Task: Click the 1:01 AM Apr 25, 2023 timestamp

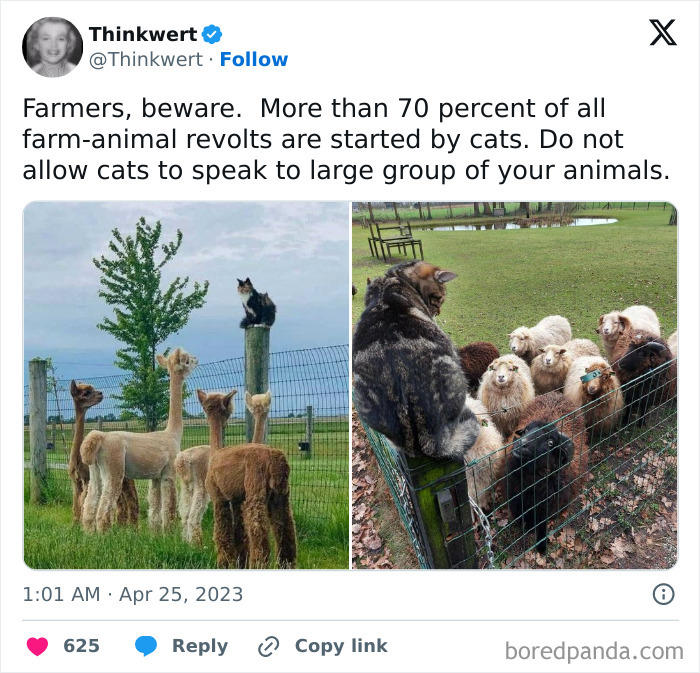Action: [133, 594]
